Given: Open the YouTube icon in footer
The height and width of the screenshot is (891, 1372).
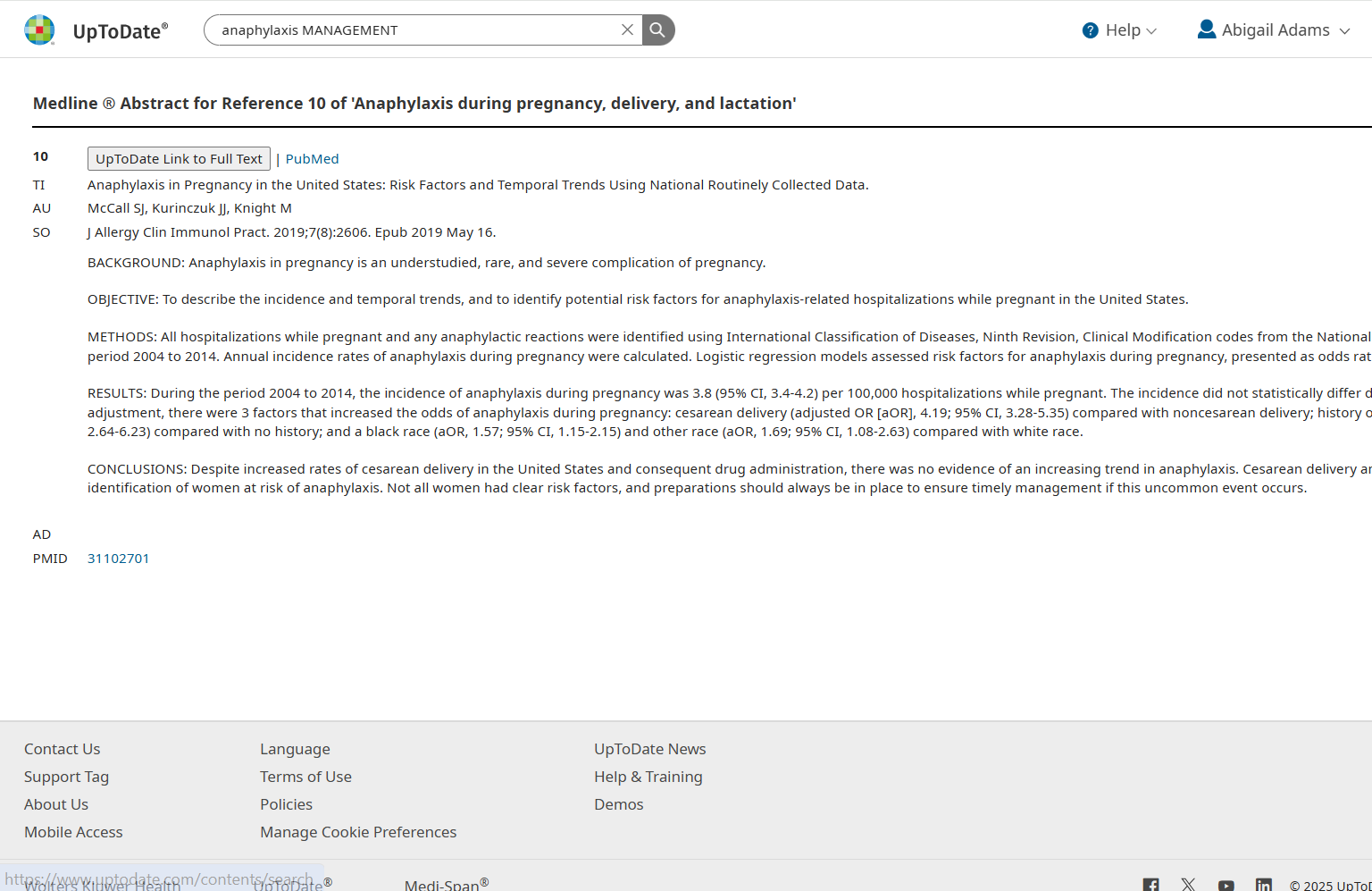Looking at the screenshot, I should pos(1226,885).
